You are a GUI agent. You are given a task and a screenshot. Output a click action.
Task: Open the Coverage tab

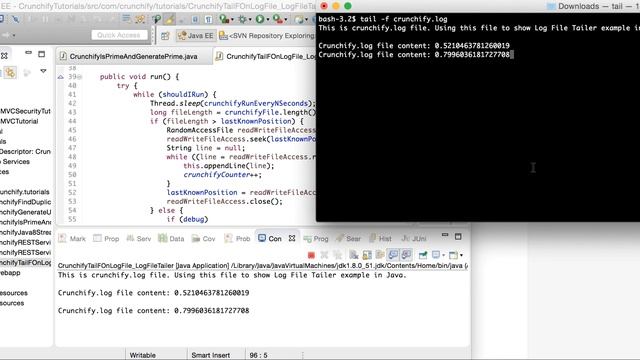click(204, 238)
